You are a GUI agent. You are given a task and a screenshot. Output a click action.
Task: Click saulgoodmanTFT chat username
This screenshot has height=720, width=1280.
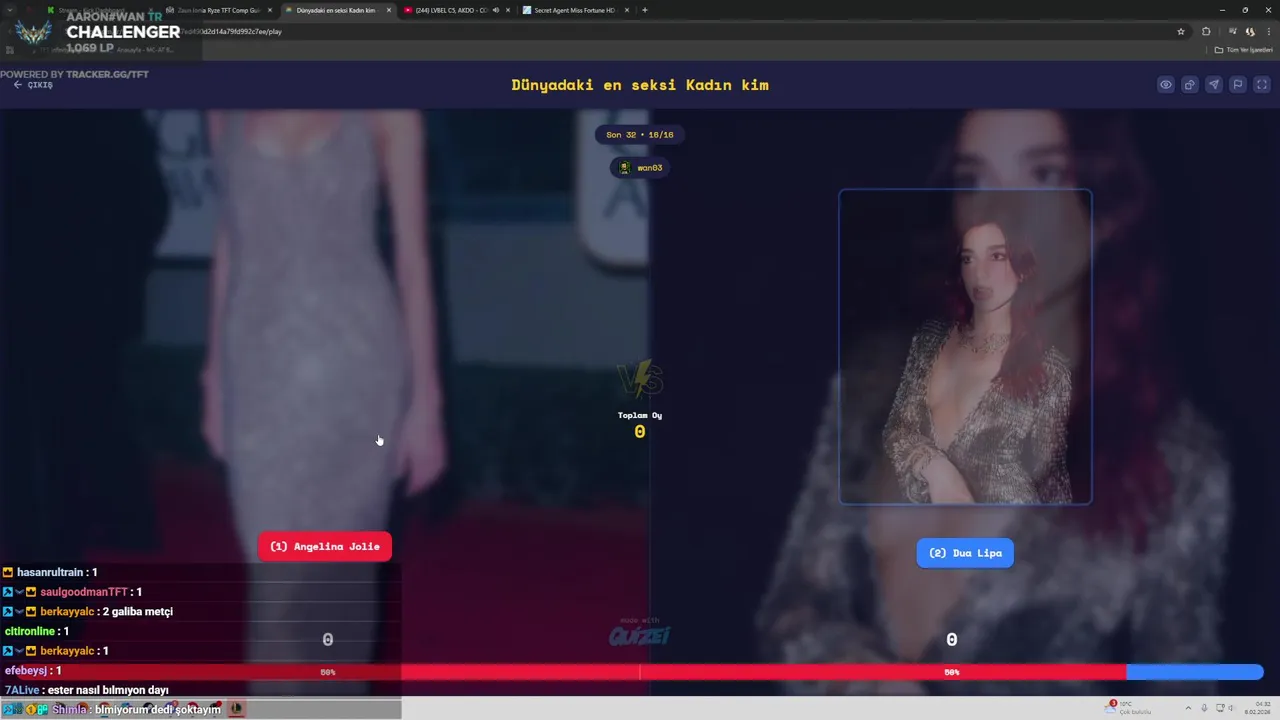[84, 592]
